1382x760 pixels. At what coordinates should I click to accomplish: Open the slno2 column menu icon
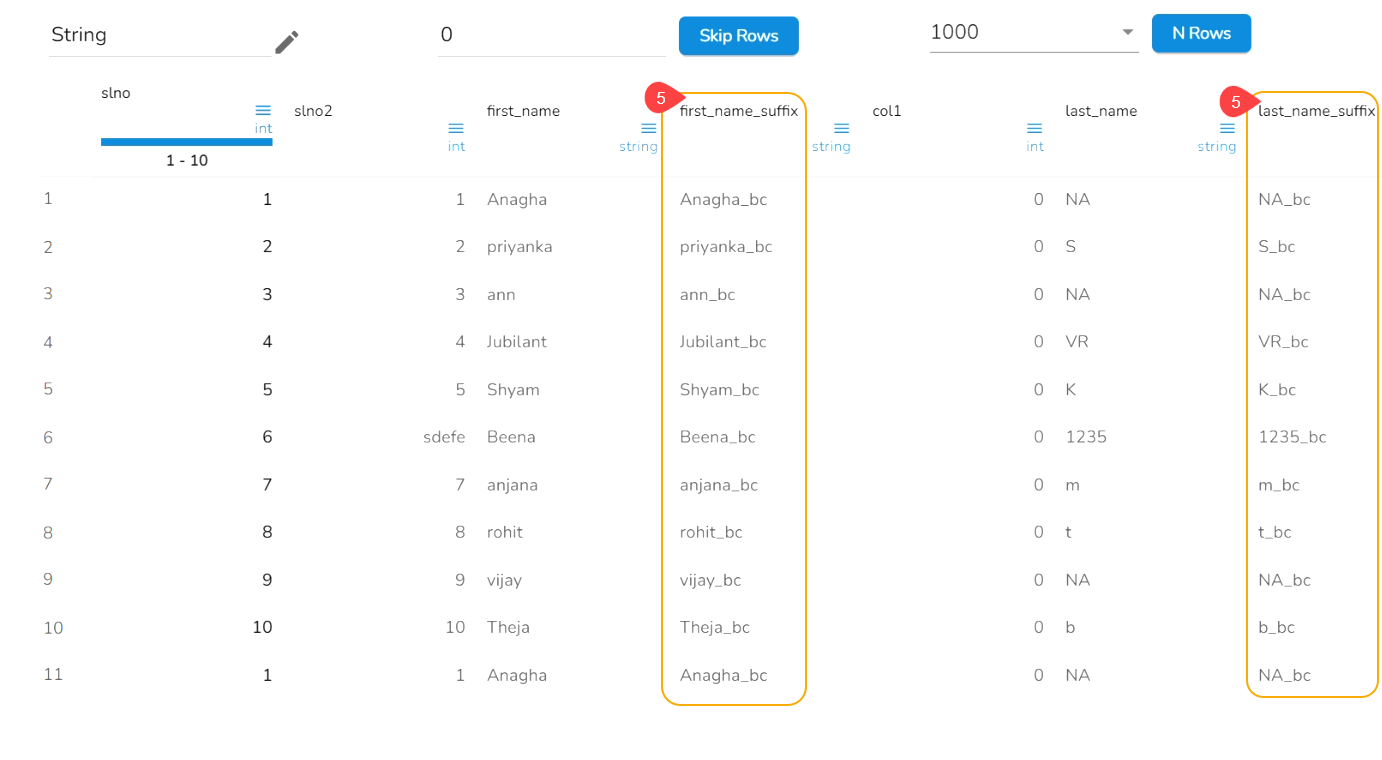pos(456,128)
